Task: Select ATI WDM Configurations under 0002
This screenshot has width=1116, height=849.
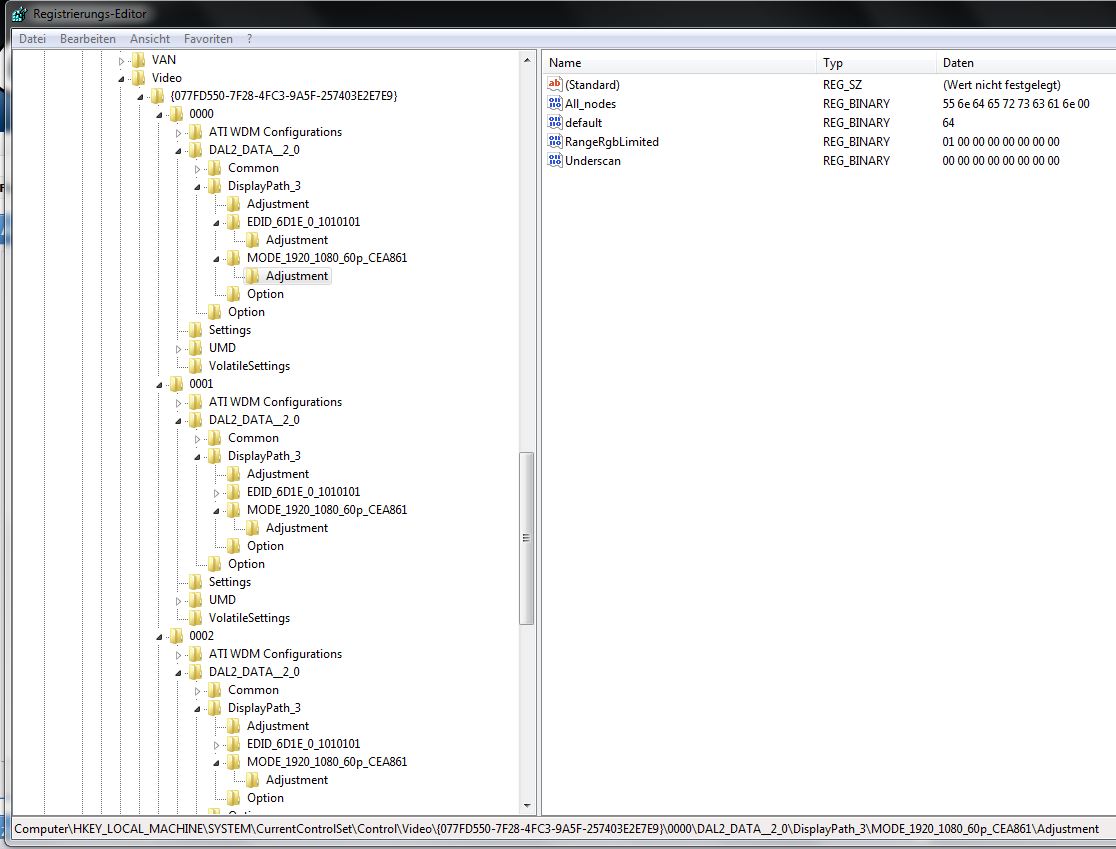Action: [x=275, y=654]
